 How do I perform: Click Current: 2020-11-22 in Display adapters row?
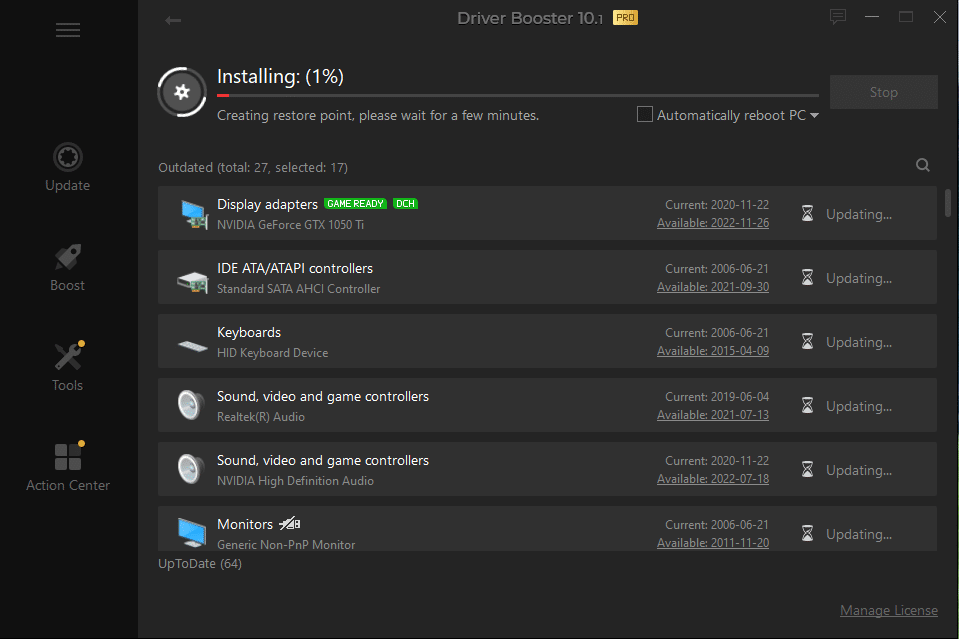(717, 205)
